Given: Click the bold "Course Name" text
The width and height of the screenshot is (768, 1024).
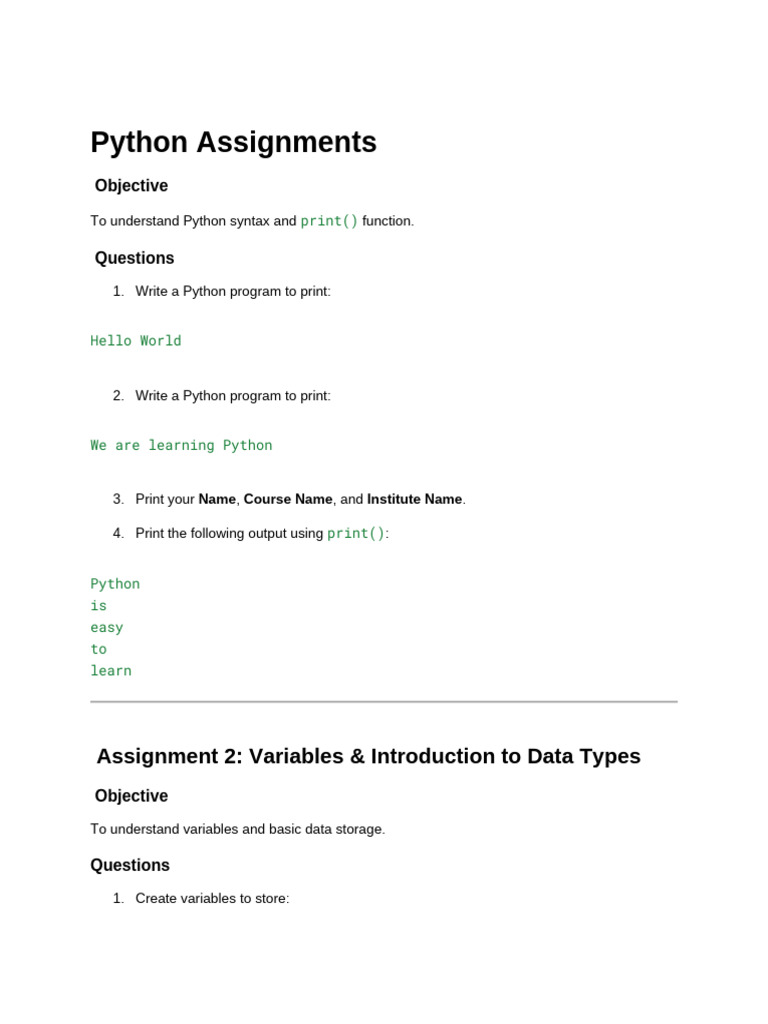Looking at the screenshot, I should pyautogui.click(x=288, y=499).
